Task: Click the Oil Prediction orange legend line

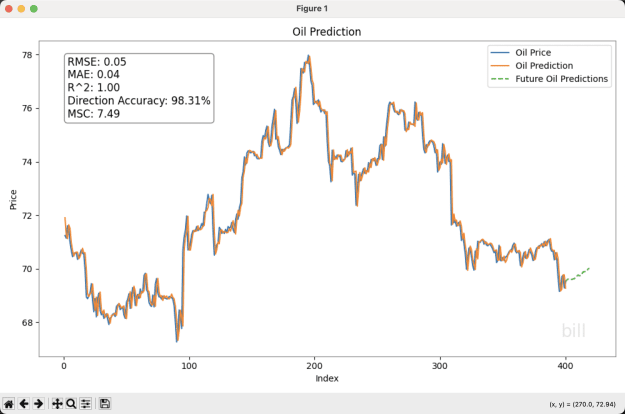Action: tap(500, 66)
